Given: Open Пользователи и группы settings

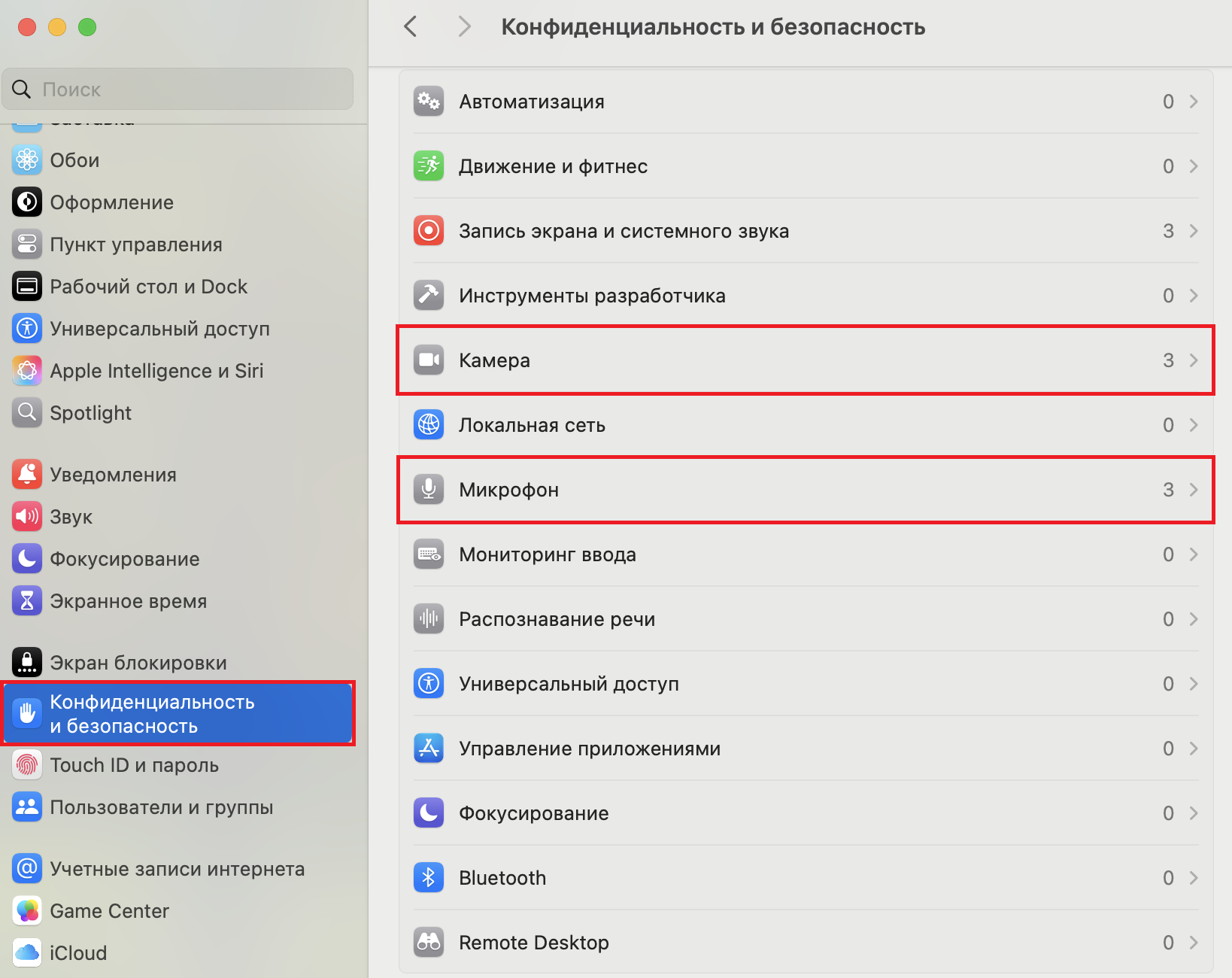Looking at the screenshot, I should 161,807.
